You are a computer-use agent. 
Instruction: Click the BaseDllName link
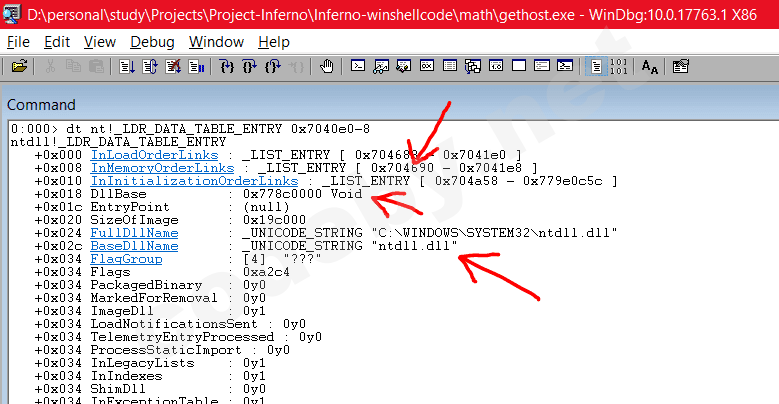[x=134, y=246]
